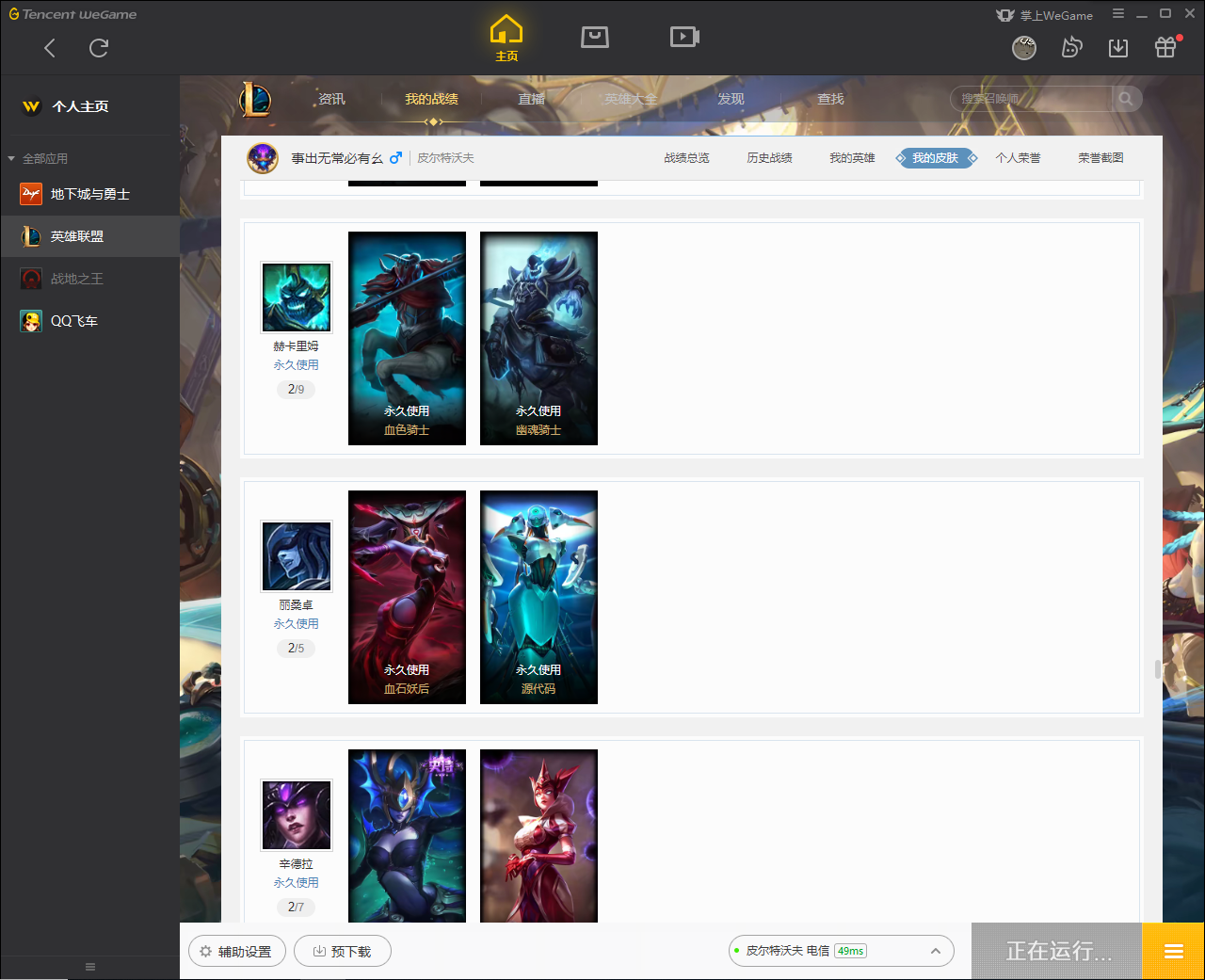Click the Tencent WeGame logo
The width and height of the screenshot is (1205, 980).
(x=72, y=14)
